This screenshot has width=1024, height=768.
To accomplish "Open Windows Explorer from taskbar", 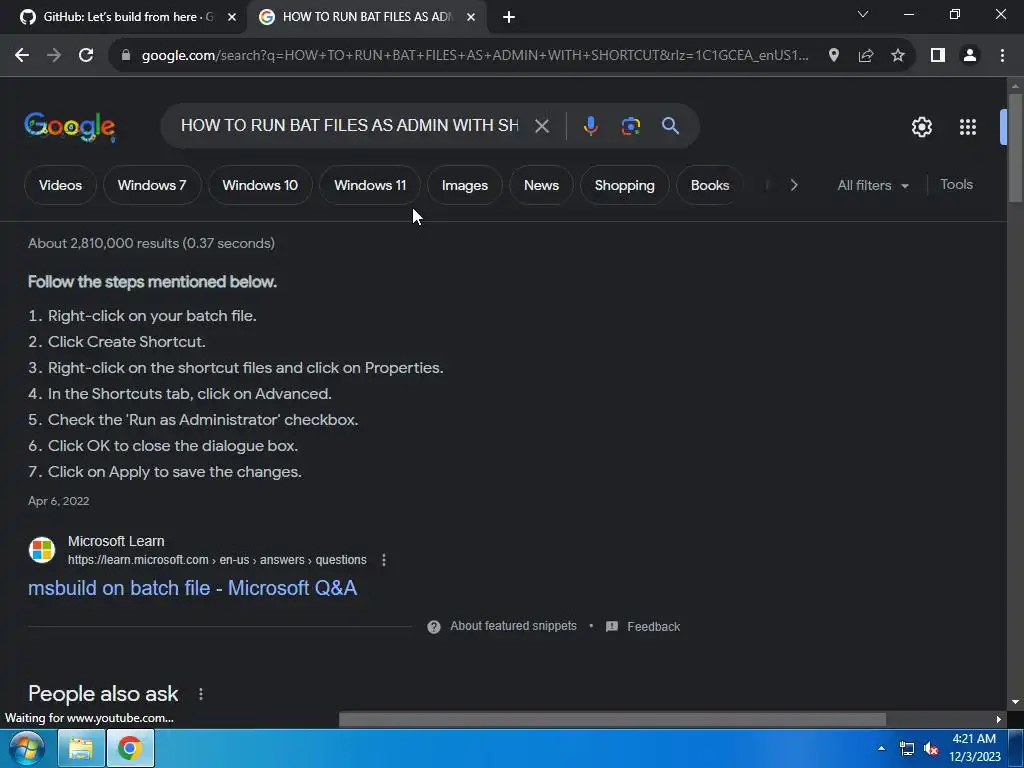I will [81, 748].
